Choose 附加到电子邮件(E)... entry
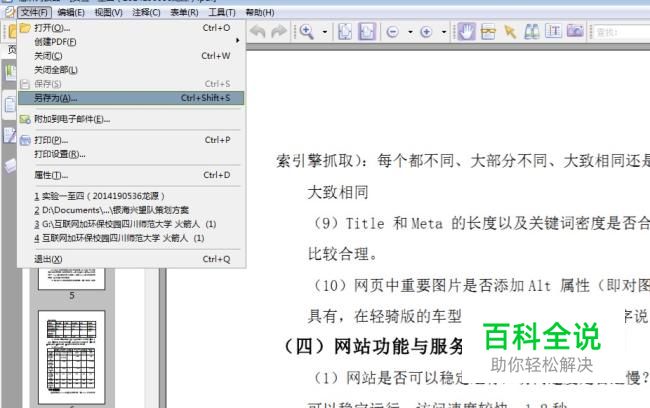650x408 pixels. 131,119
